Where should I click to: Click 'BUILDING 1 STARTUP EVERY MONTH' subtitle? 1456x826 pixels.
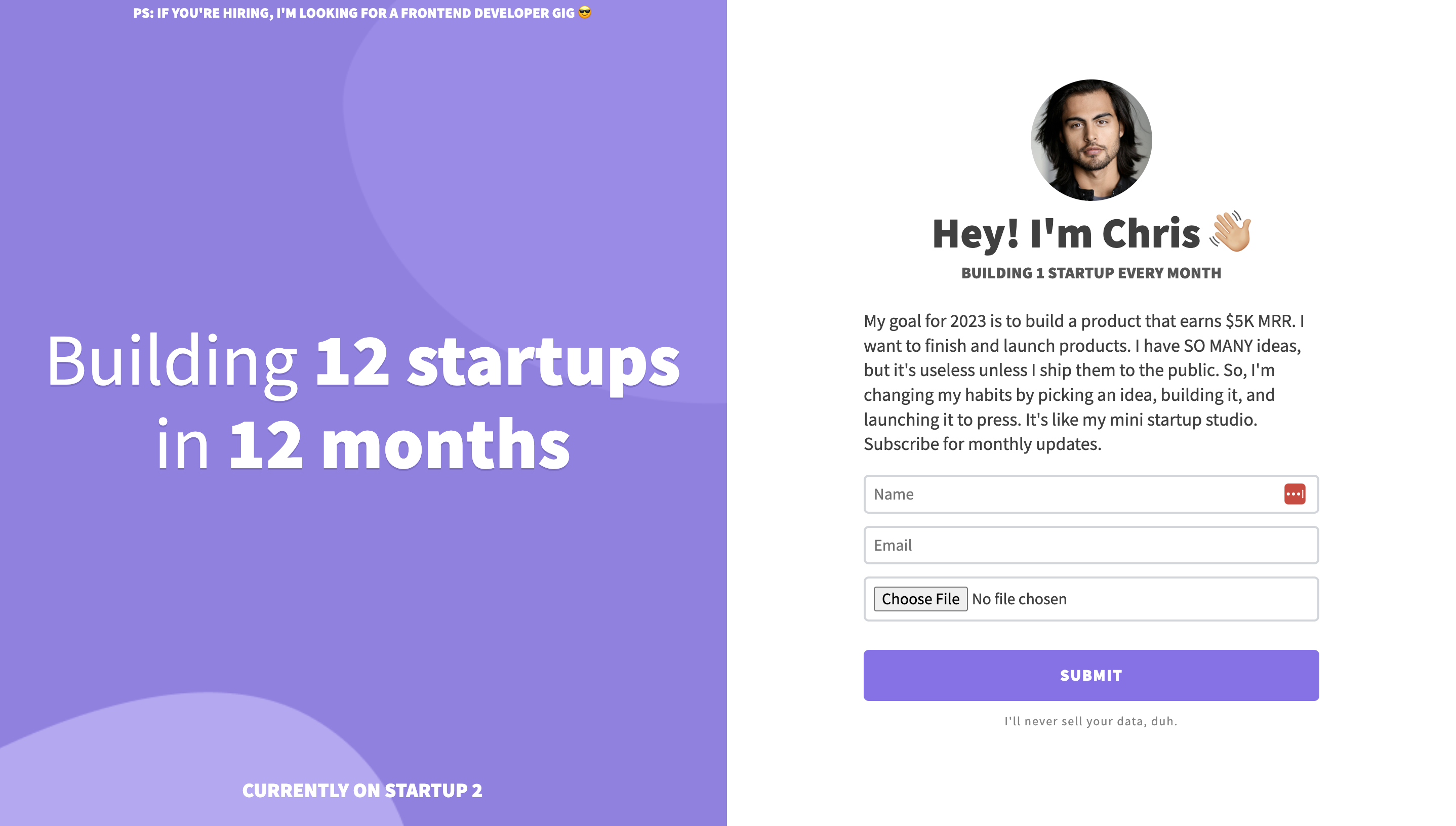[x=1090, y=272]
